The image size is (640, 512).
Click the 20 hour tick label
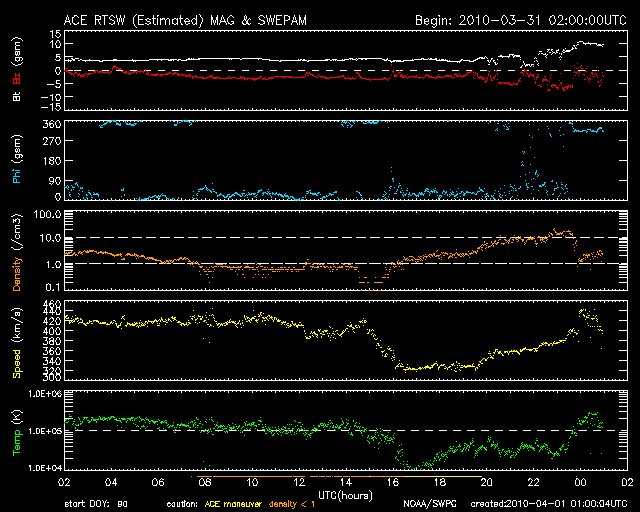487,482
